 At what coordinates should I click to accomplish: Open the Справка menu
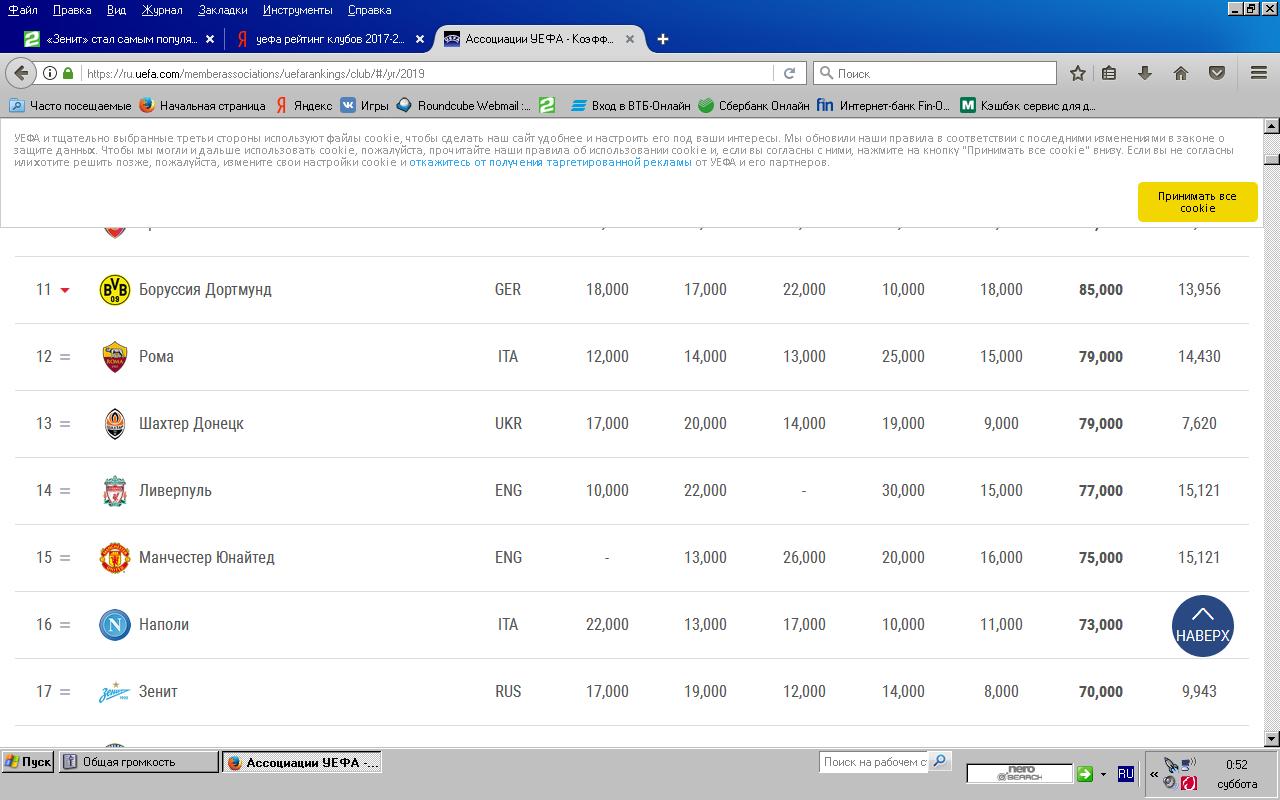370,10
